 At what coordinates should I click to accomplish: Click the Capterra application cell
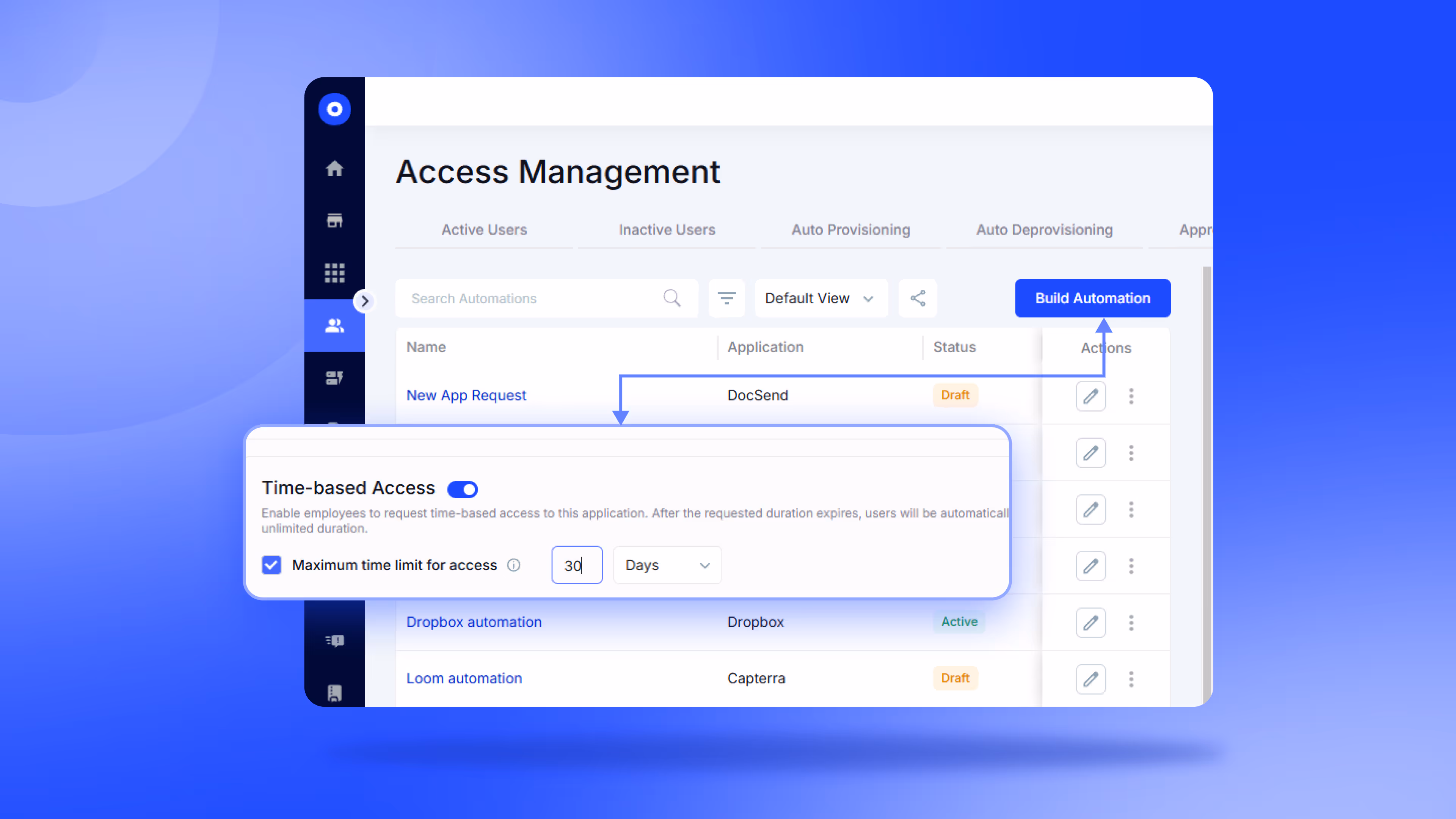click(756, 678)
